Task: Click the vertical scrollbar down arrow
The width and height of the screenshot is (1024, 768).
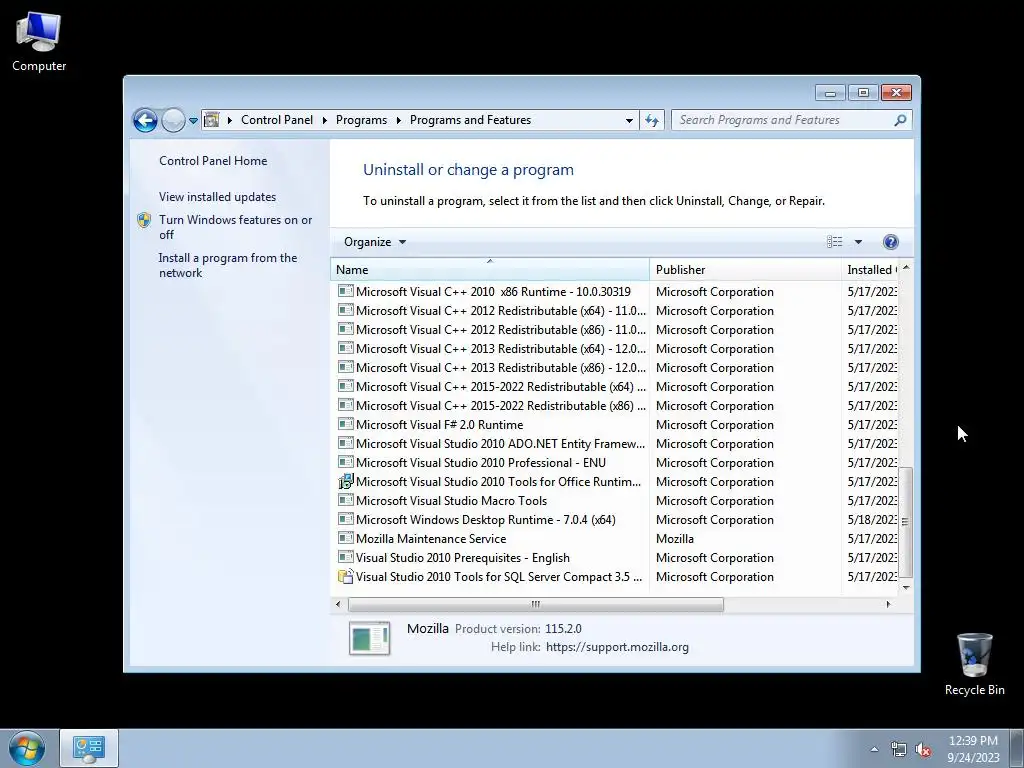Action: click(x=906, y=588)
